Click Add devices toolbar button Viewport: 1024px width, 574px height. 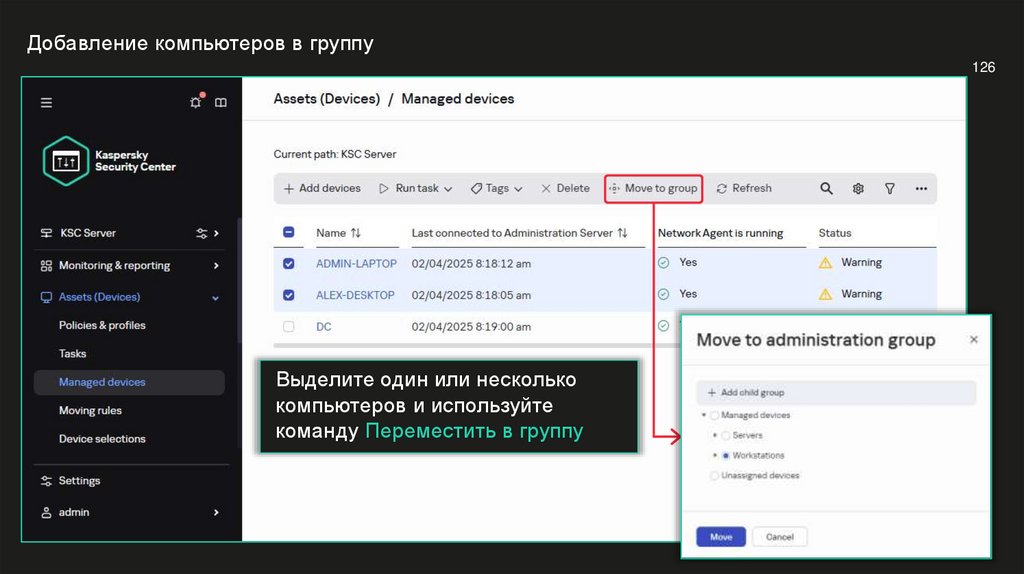[x=322, y=188]
